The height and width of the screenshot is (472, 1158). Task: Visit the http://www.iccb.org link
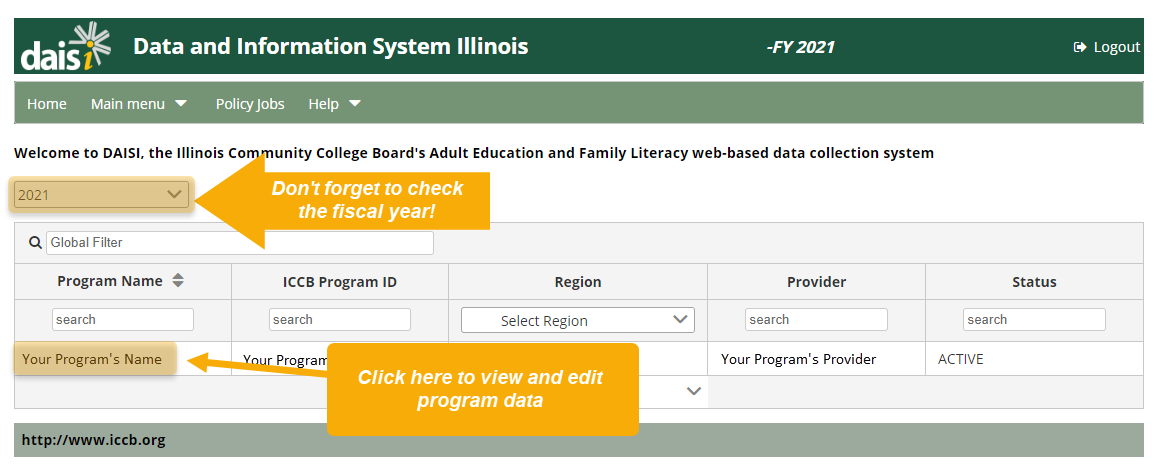[94, 440]
